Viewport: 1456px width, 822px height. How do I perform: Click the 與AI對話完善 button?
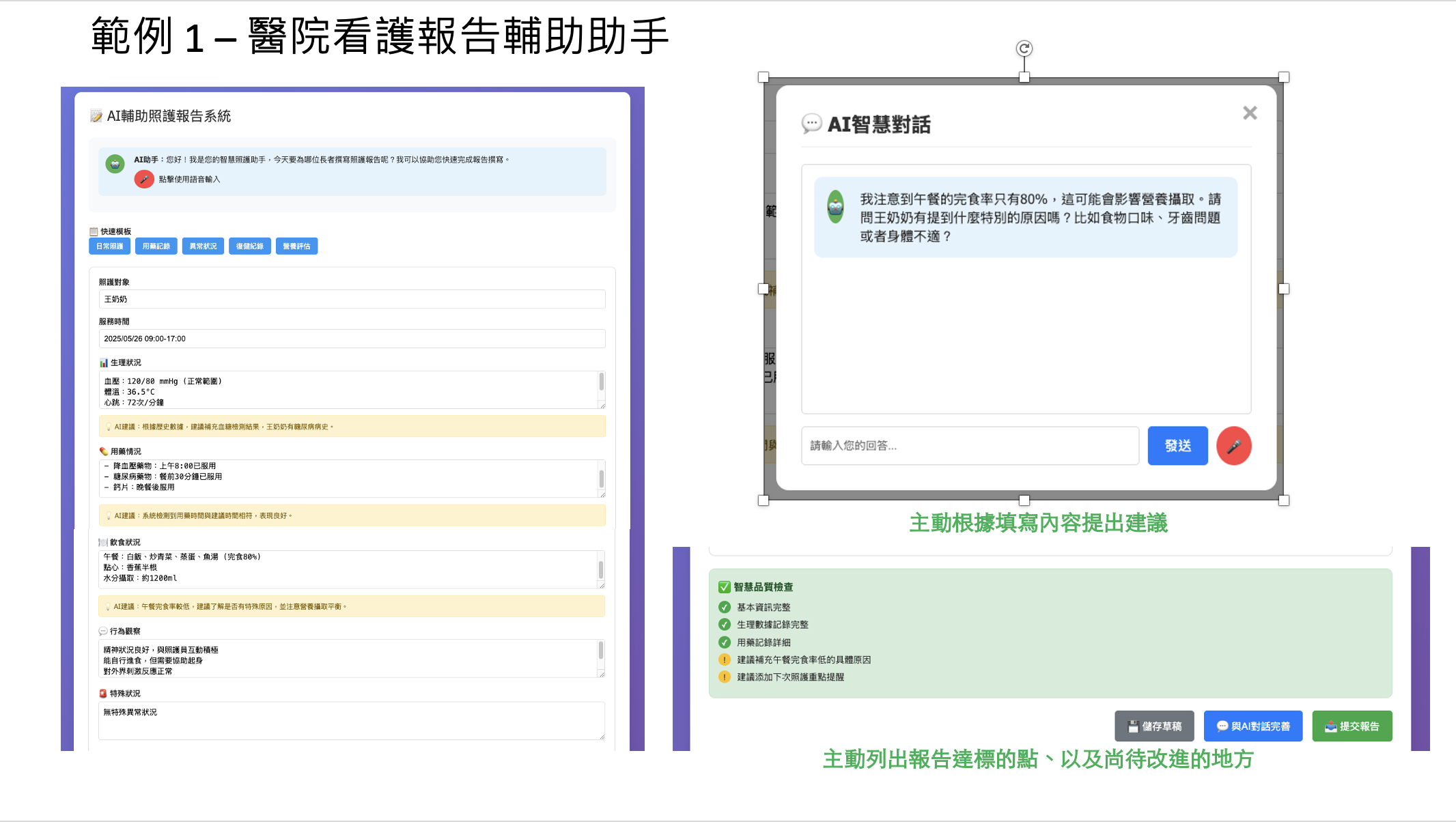tap(1252, 726)
